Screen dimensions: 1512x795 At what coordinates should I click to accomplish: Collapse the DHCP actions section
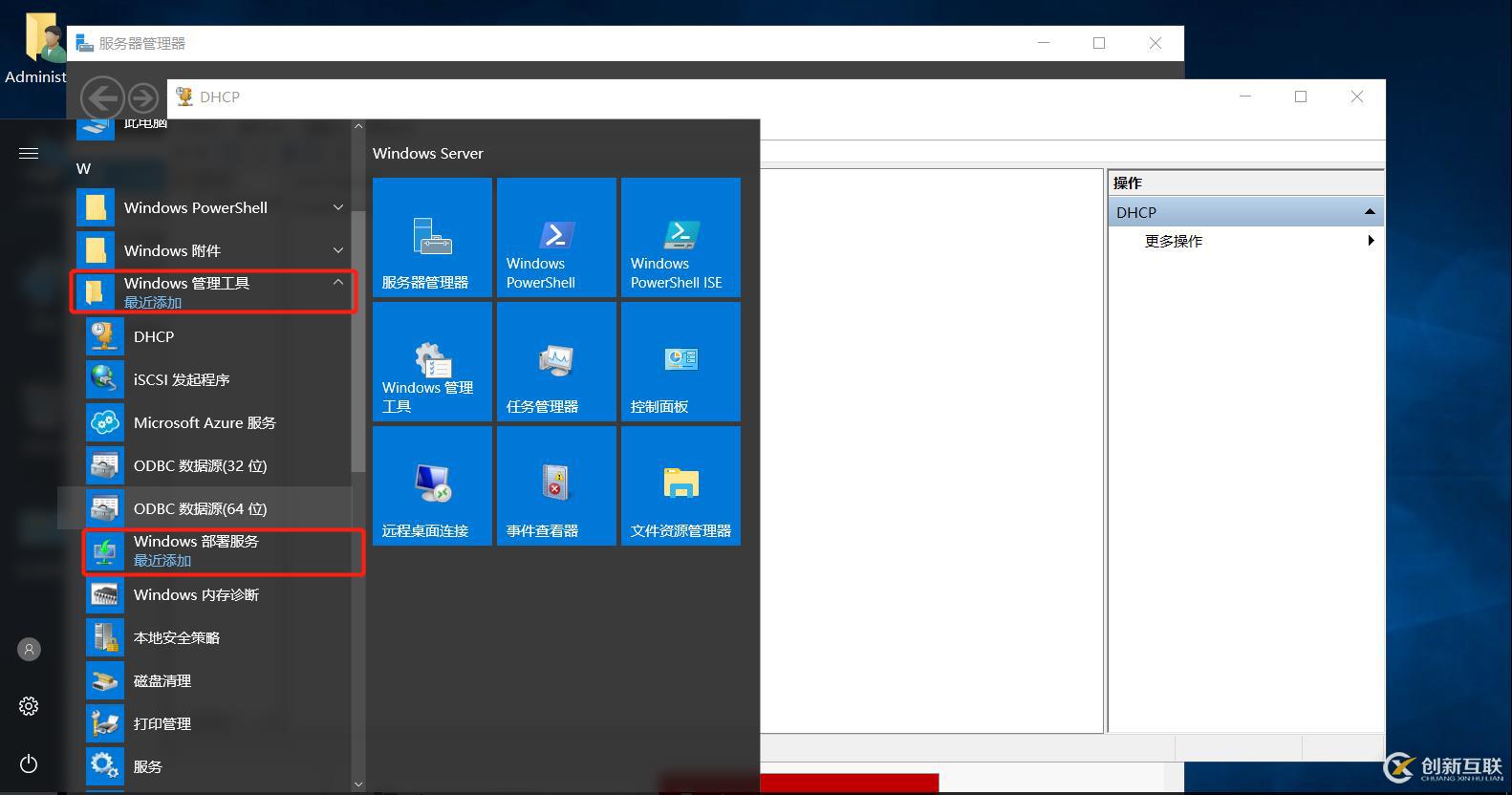tap(1370, 212)
